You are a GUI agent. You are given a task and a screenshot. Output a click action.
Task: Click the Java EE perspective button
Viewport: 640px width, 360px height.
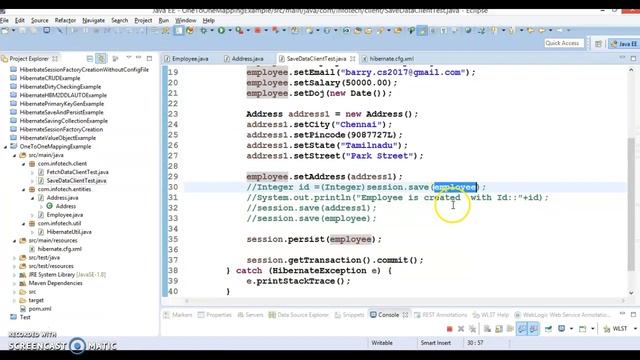tap(624, 44)
